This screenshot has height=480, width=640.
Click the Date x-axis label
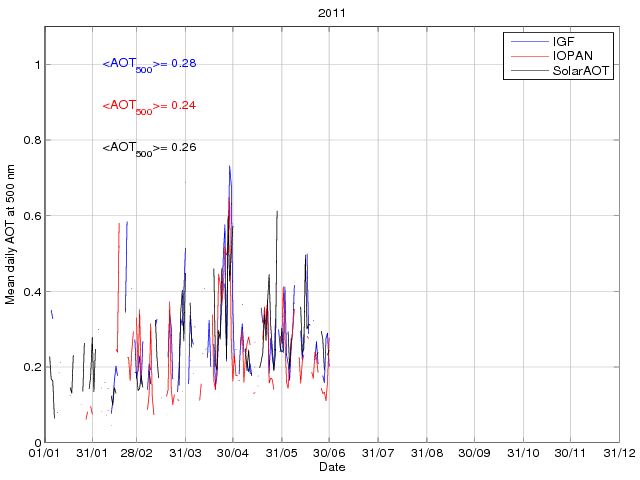[x=331, y=467]
